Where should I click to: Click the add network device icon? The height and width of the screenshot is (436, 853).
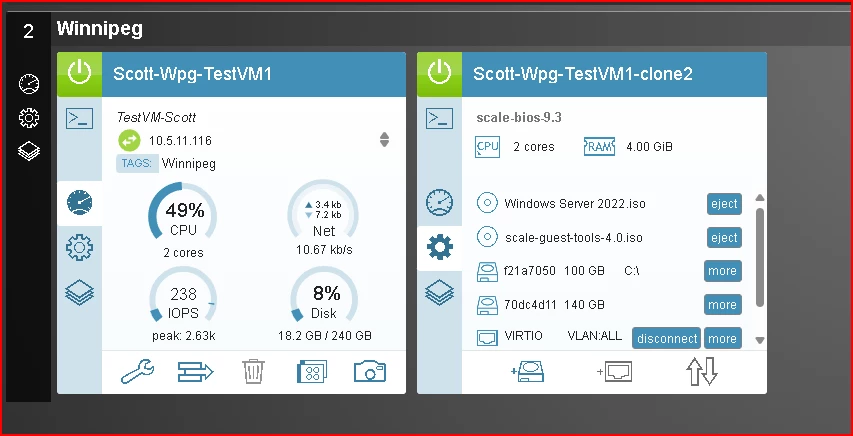coord(614,372)
